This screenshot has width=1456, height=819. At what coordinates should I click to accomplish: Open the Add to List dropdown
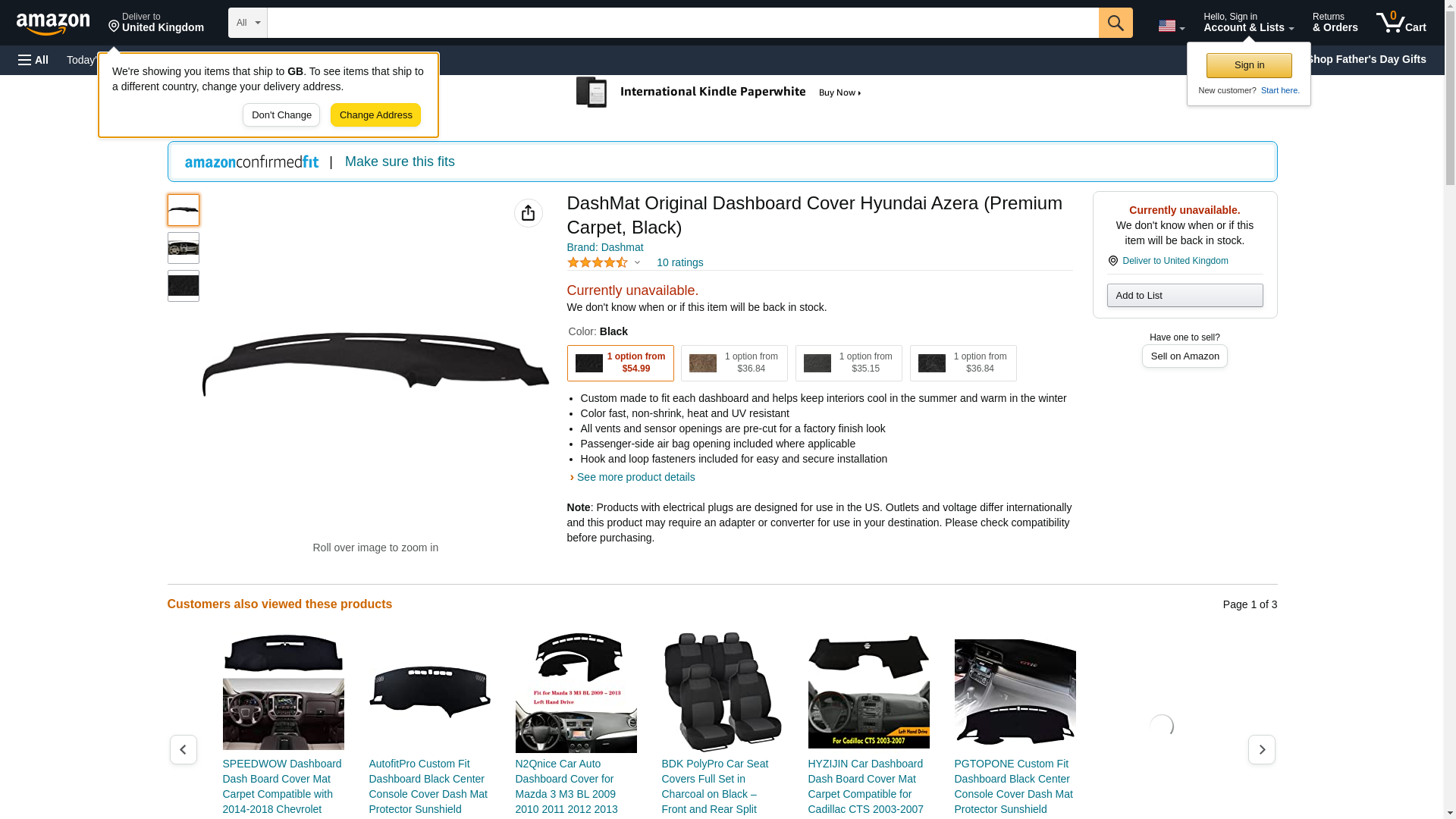(x=1184, y=295)
